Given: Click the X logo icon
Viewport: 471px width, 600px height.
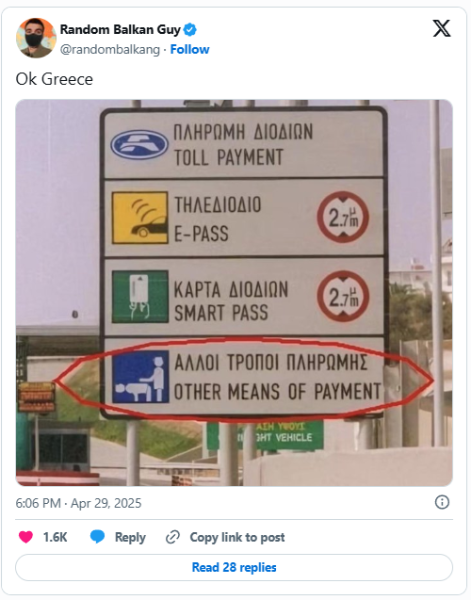Looking at the screenshot, I should [x=442, y=29].
